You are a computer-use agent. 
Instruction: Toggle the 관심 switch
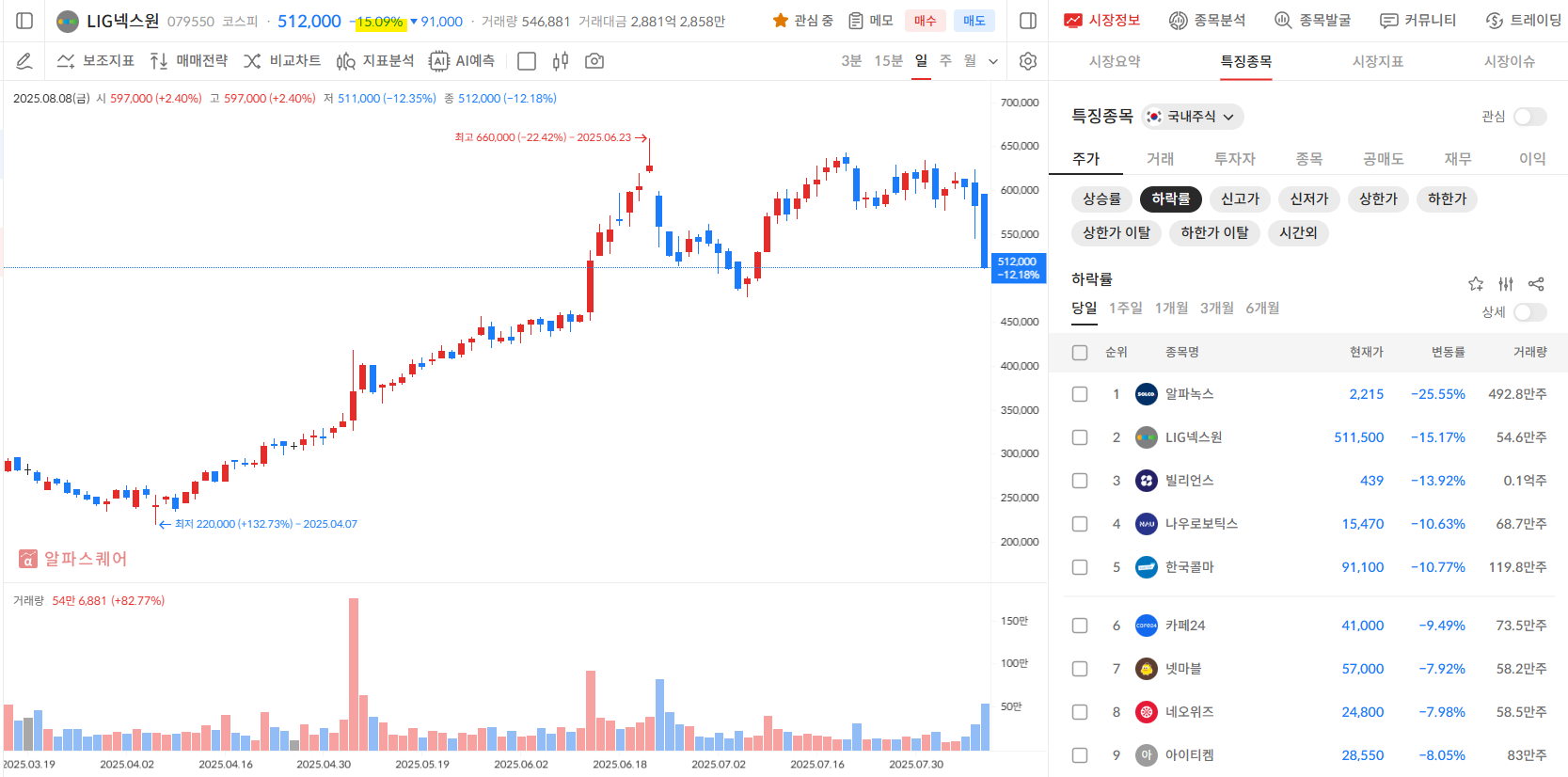1529,117
